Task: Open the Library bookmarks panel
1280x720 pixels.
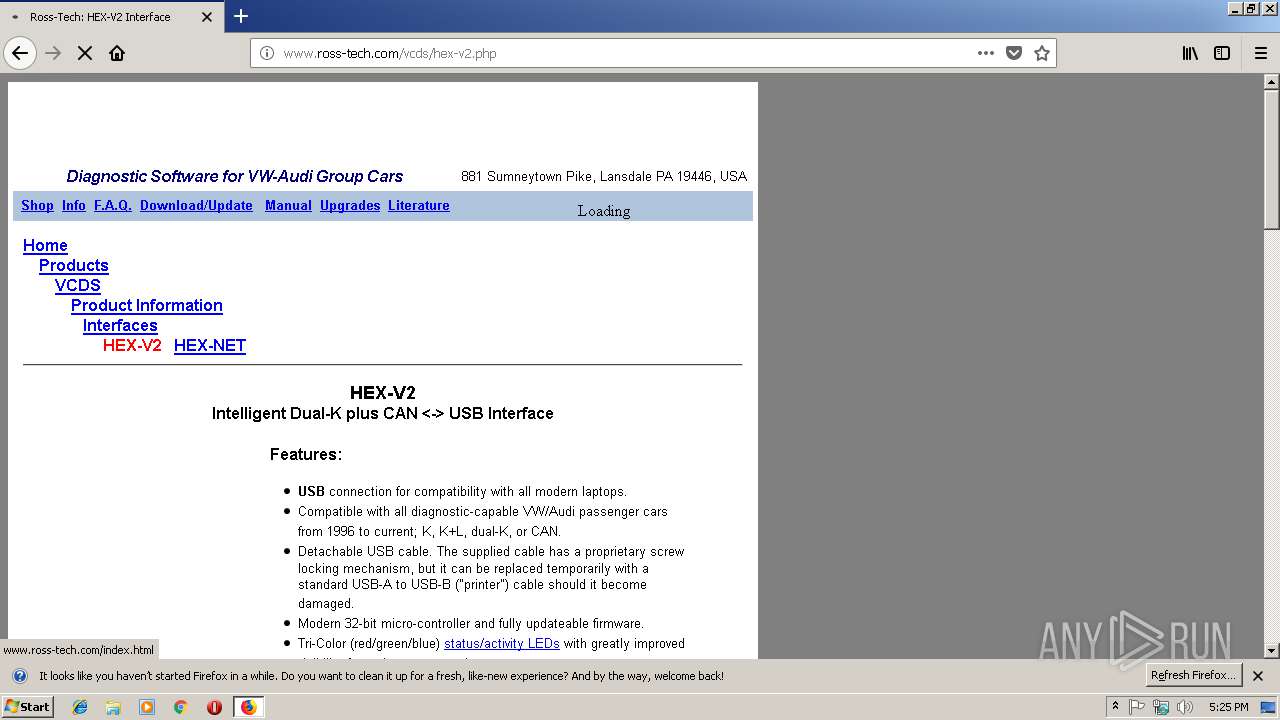Action: click(x=1190, y=53)
